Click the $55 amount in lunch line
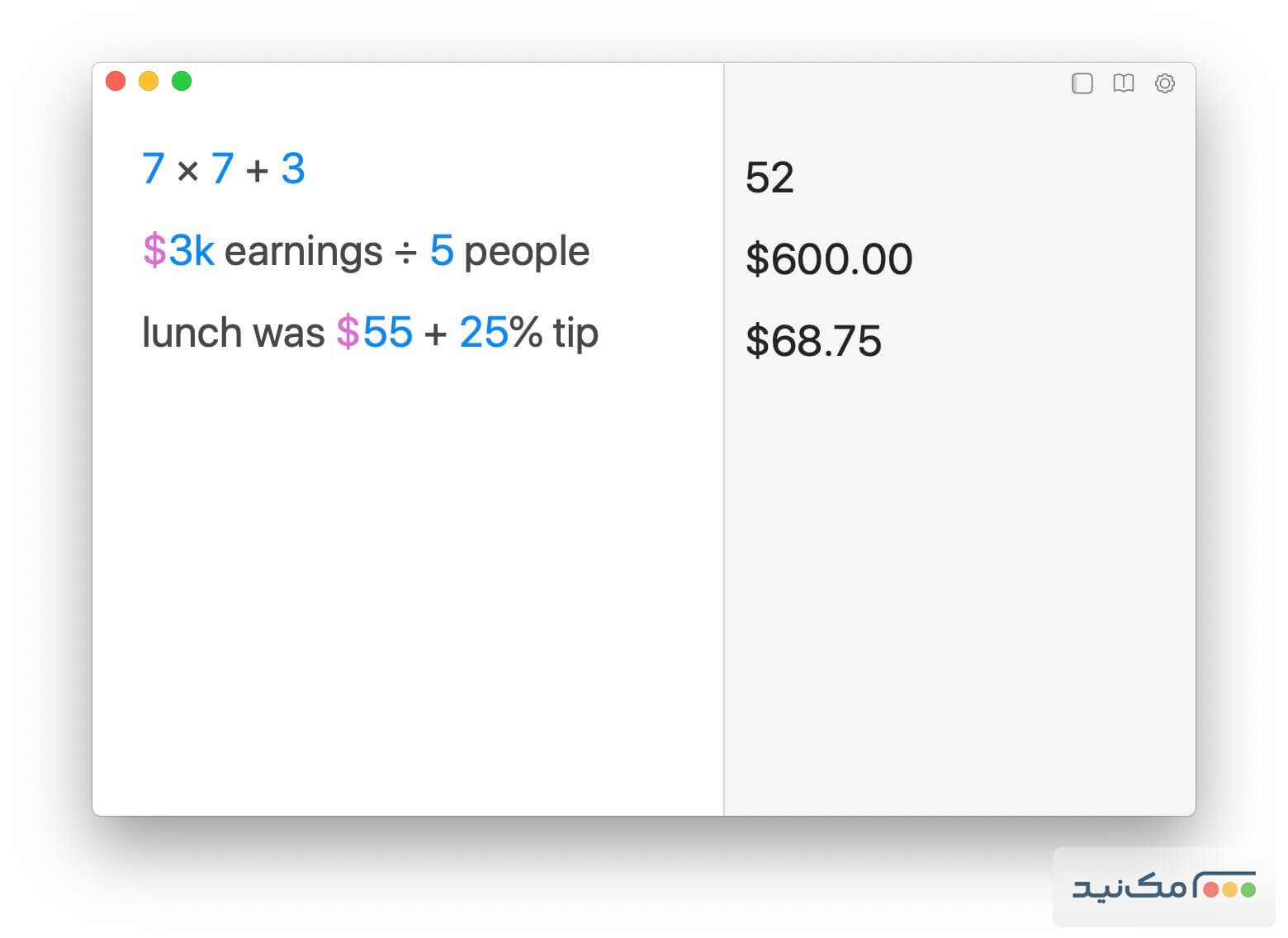This screenshot has height=938, width=1288. (x=374, y=333)
